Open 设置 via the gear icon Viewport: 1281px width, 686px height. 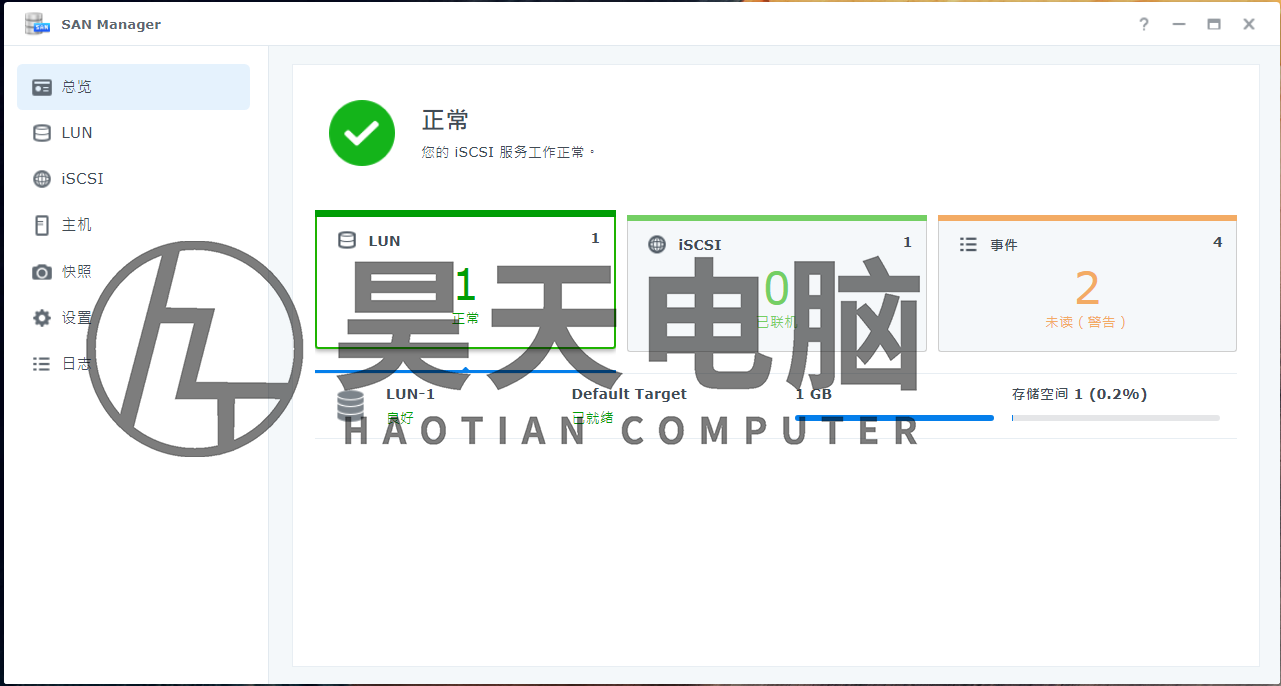pos(41,317)
